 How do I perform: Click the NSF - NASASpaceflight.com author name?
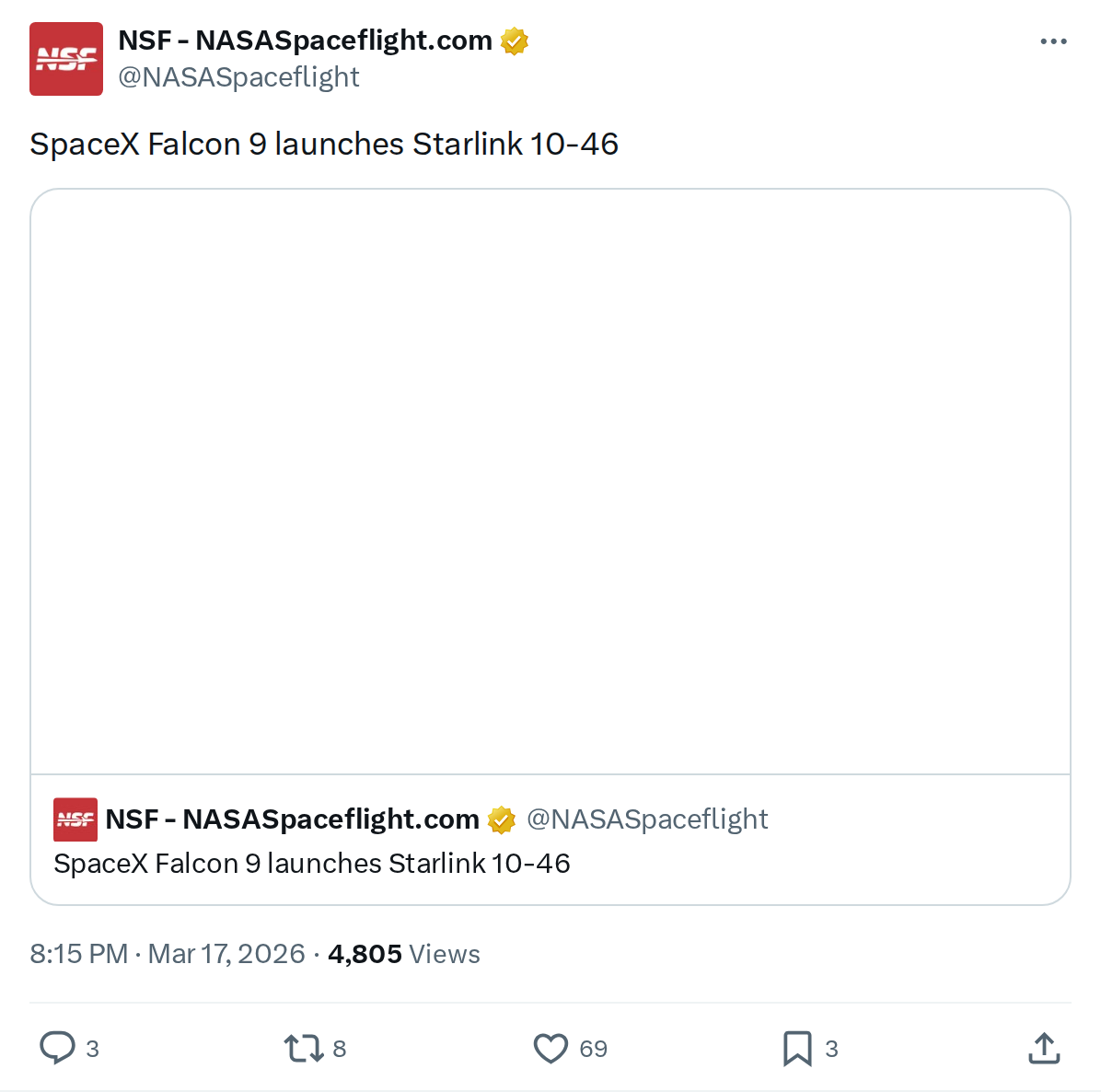coord(305,41)
